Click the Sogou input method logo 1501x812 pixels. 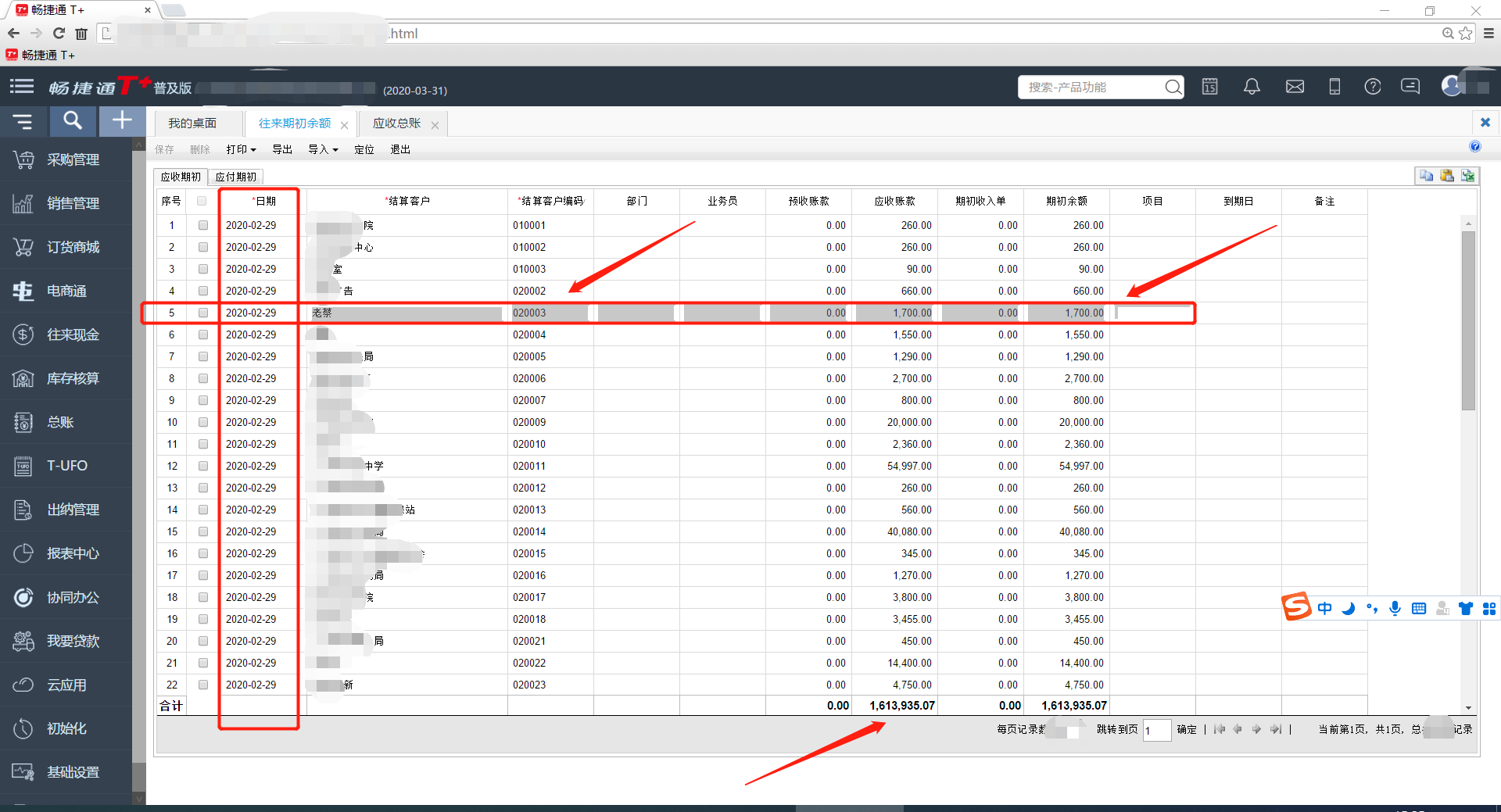(x=1296, y=607)
